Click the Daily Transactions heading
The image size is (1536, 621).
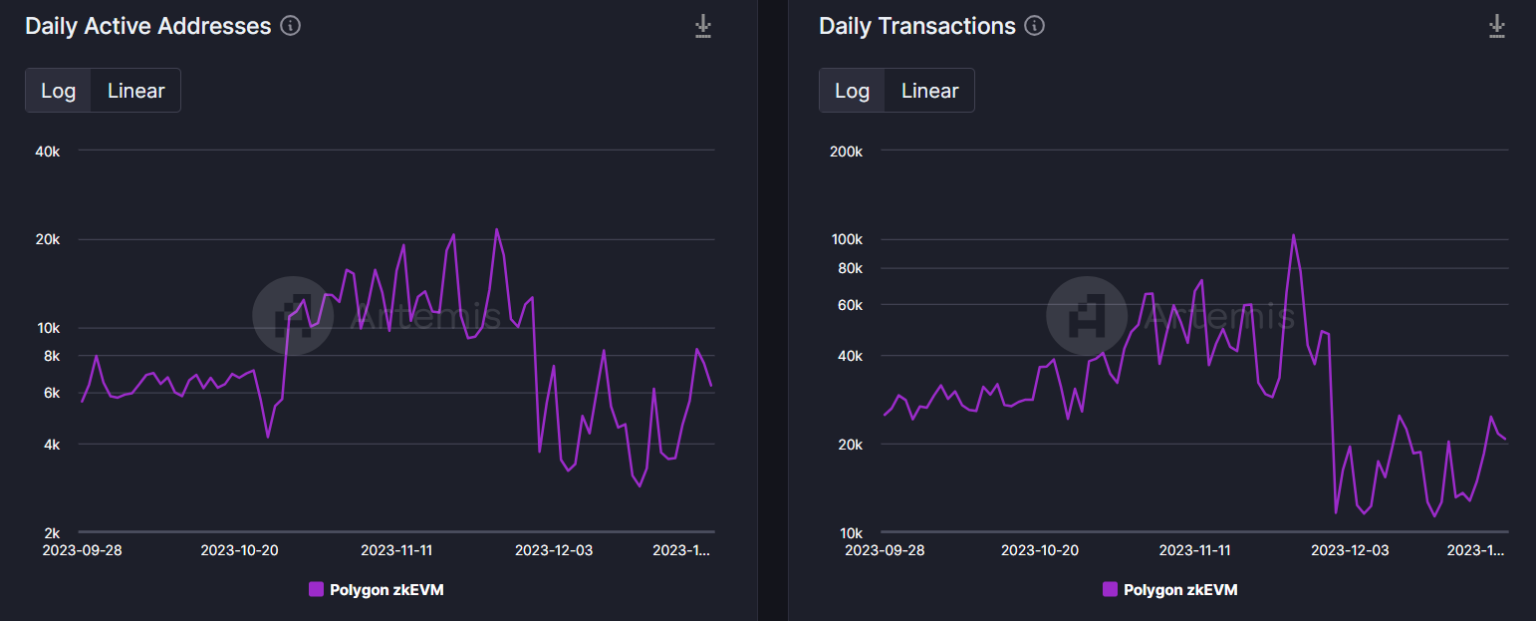(x=917, y=26)
